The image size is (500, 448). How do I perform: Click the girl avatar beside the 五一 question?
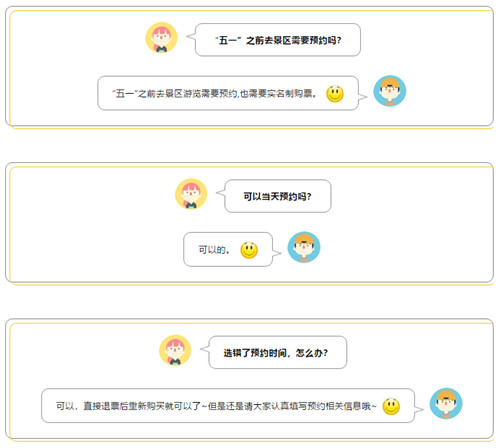[x=161, y=38]
